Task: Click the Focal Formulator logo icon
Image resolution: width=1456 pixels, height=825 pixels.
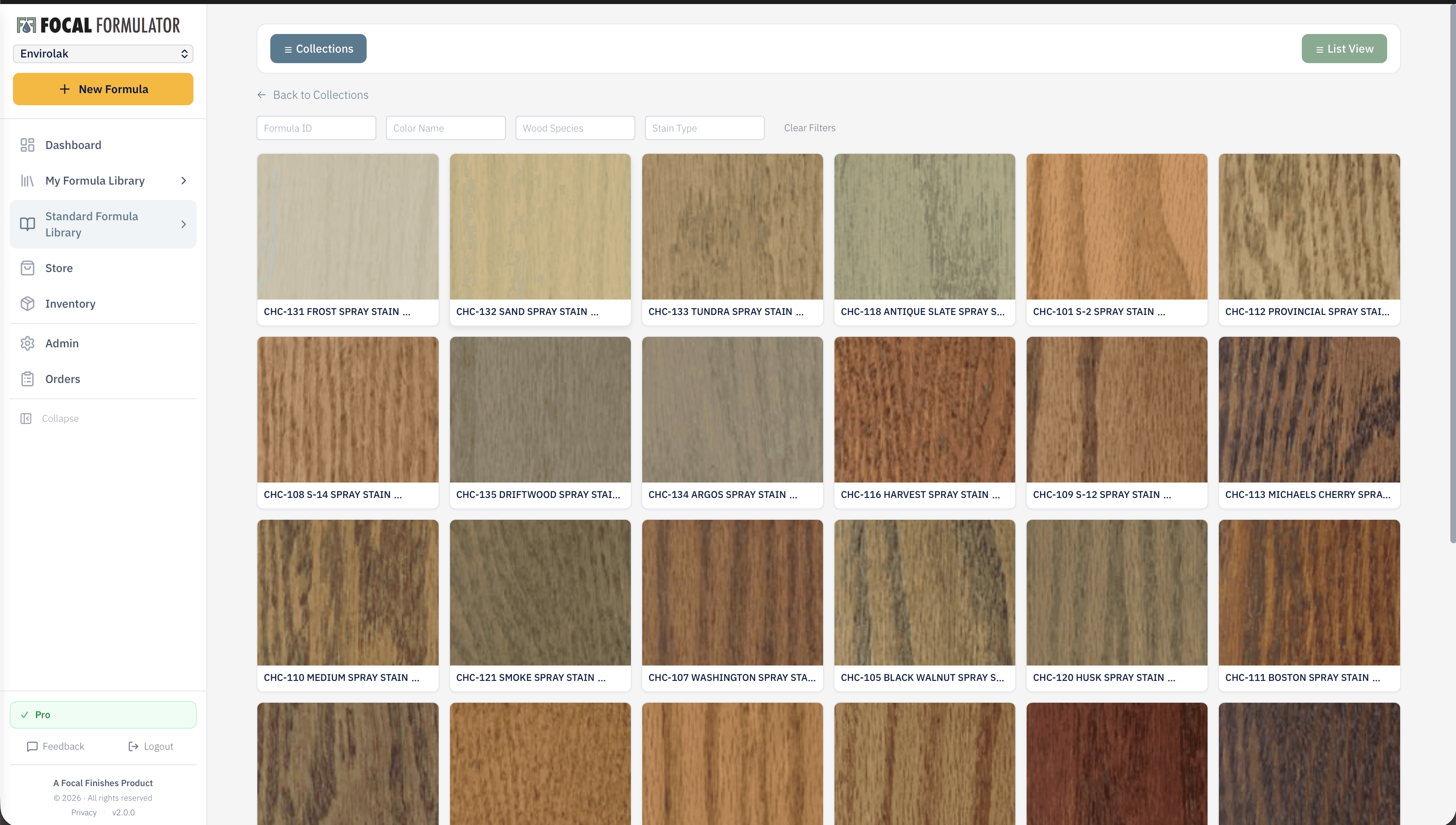Action: (x=26, y=26)
